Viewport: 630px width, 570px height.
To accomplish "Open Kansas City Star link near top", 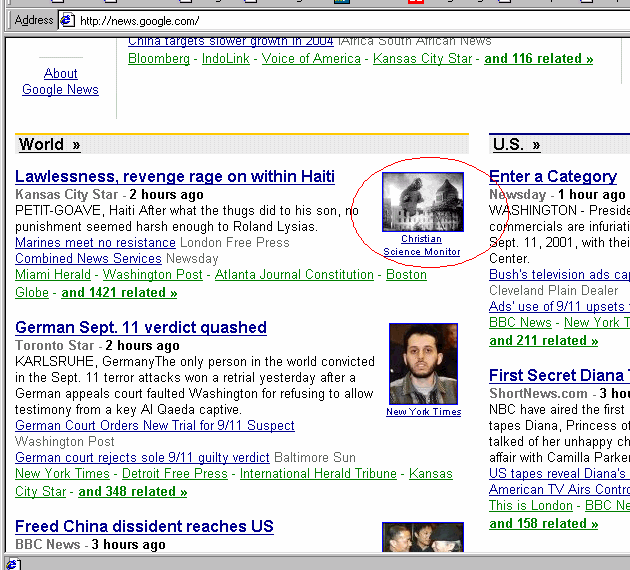I will point(422,59).
